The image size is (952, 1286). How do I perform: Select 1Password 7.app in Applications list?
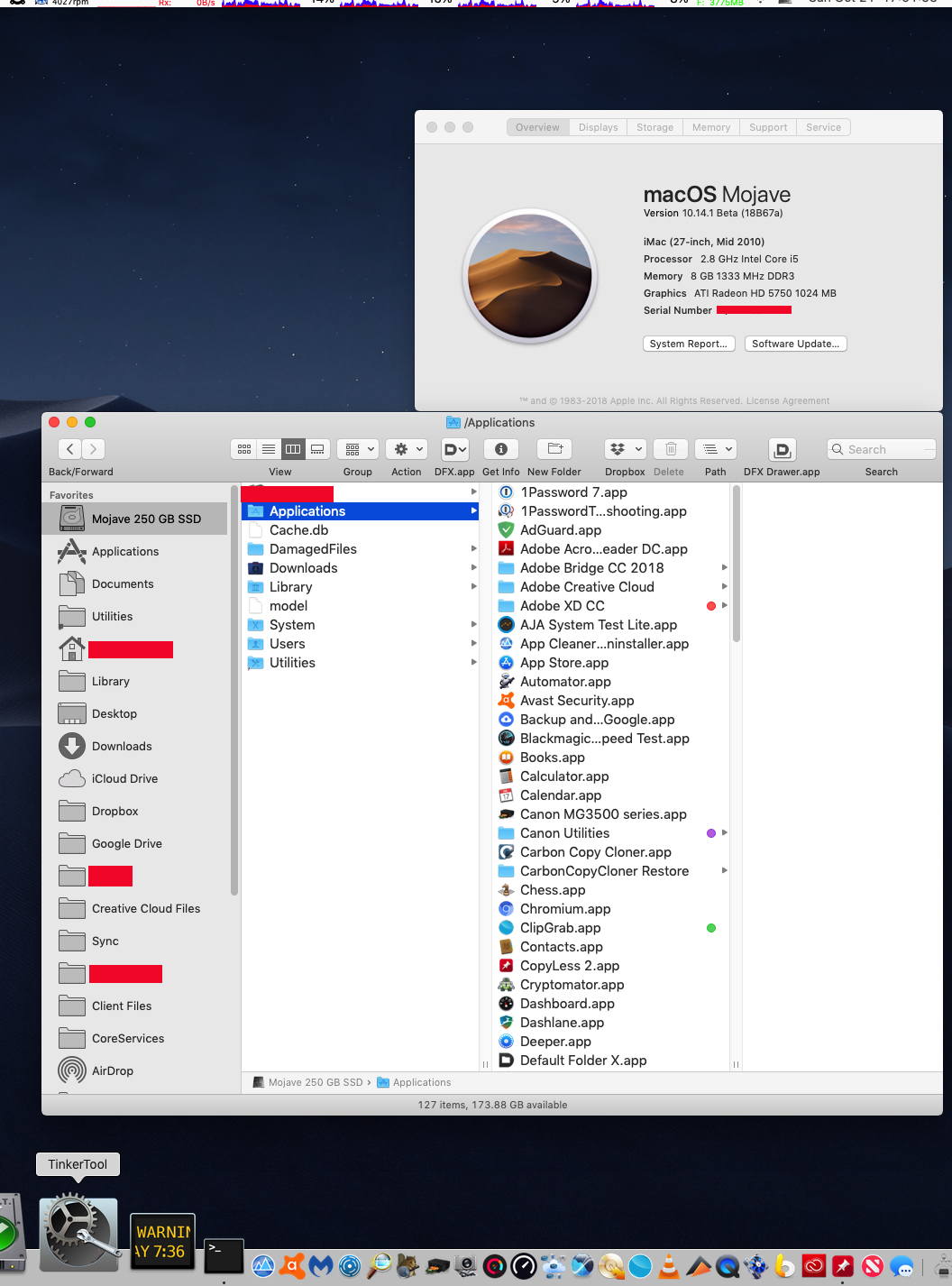tap(573, 492)
